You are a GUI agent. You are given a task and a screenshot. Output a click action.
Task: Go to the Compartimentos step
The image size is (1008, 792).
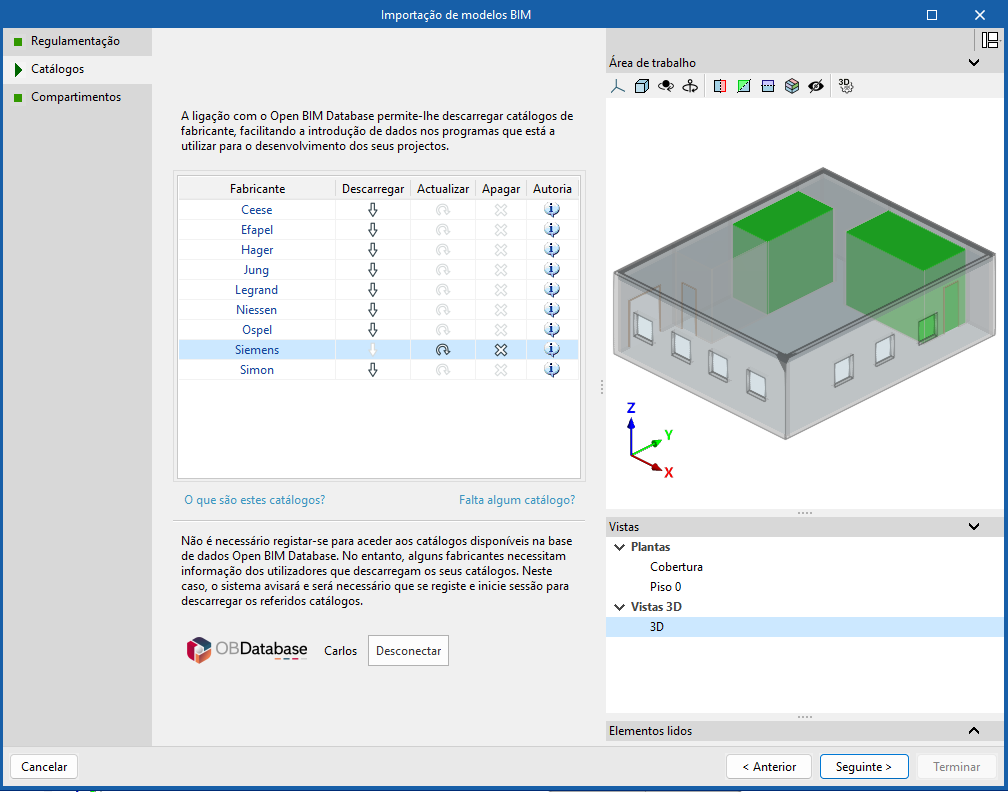pyautogui.click(x=77, y=97)
